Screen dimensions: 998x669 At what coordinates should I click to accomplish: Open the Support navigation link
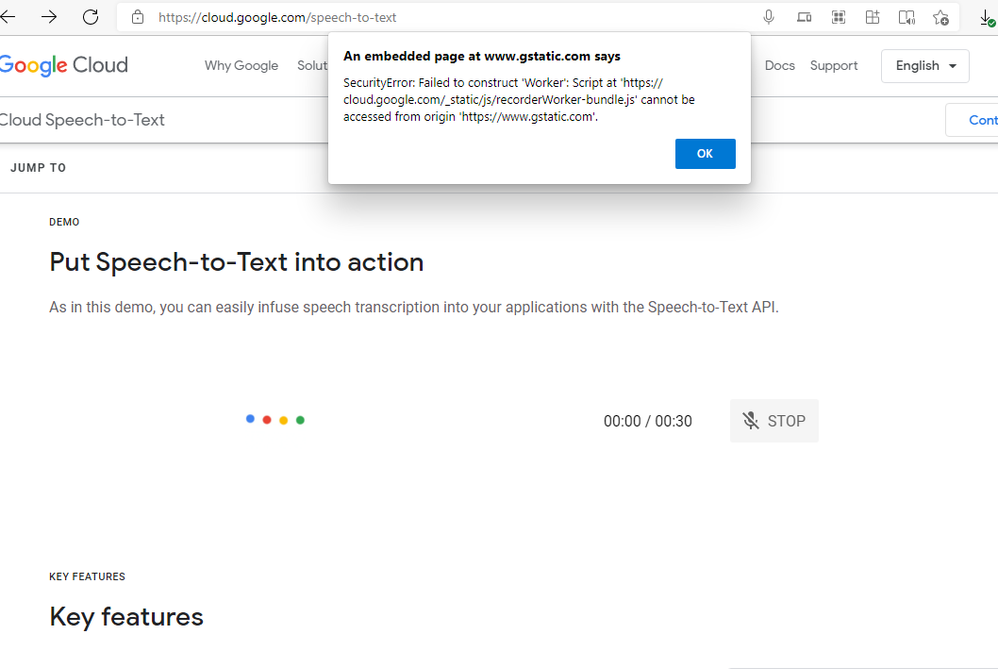[834, 66]
